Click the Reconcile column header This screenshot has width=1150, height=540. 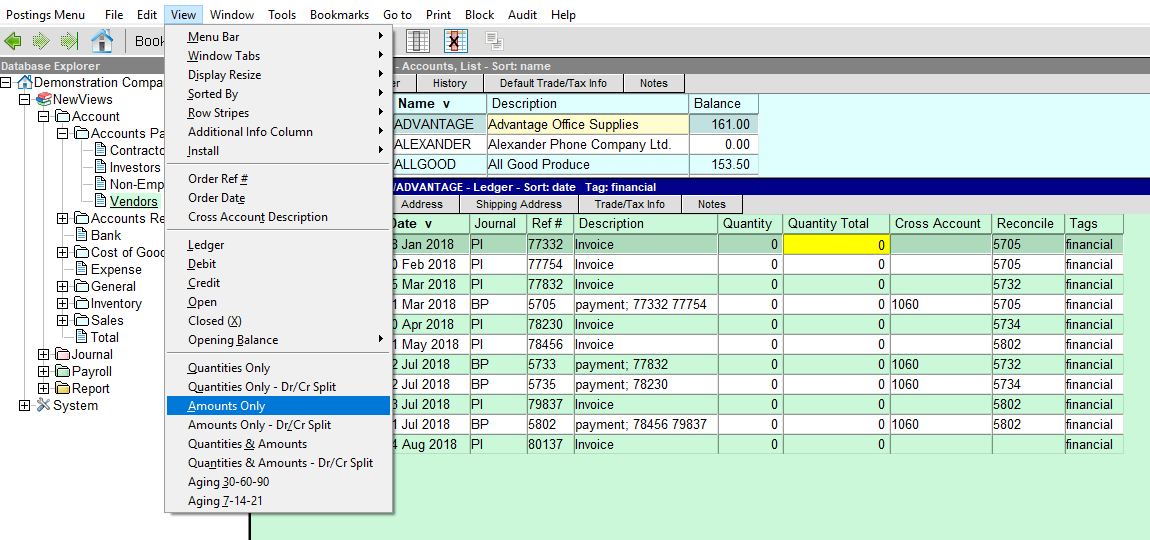[x=1024, y=224]
